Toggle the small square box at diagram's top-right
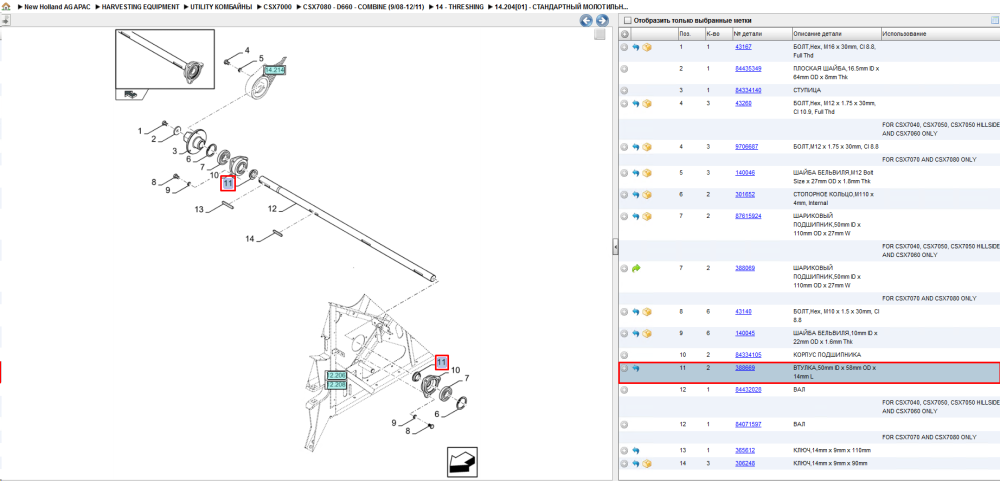This screenshot has height=481, width=1000. 599,35
